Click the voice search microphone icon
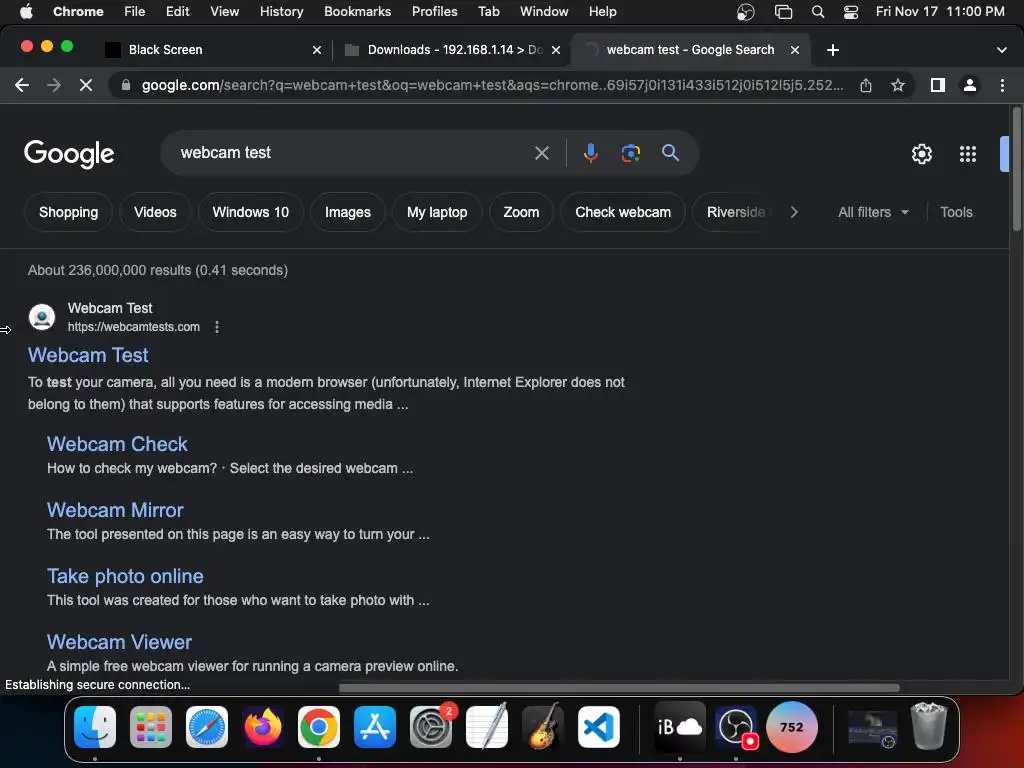 tap(590, 153)
